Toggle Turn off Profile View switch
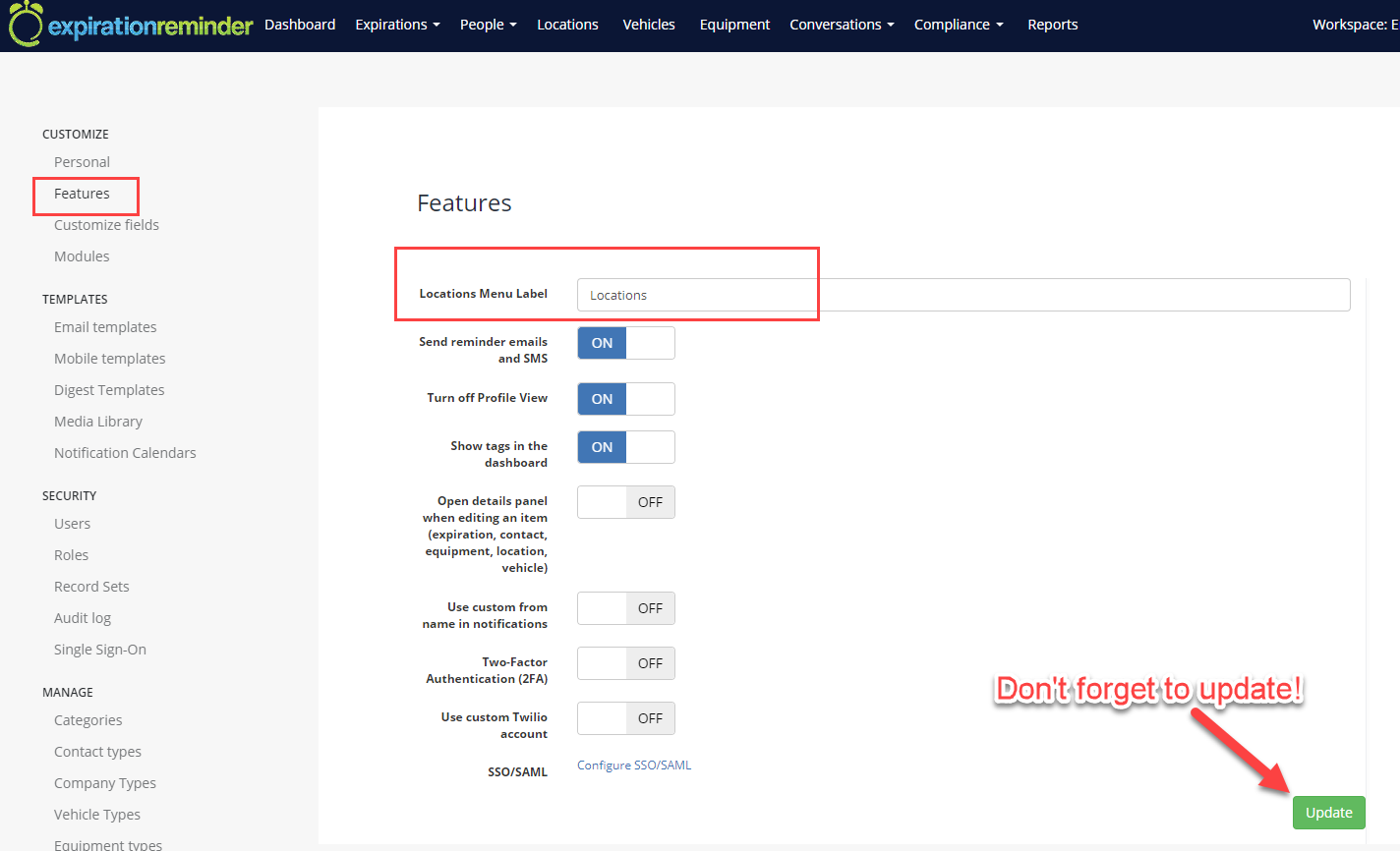This screenshot has width=1400, height=851. tap(626, 399)
